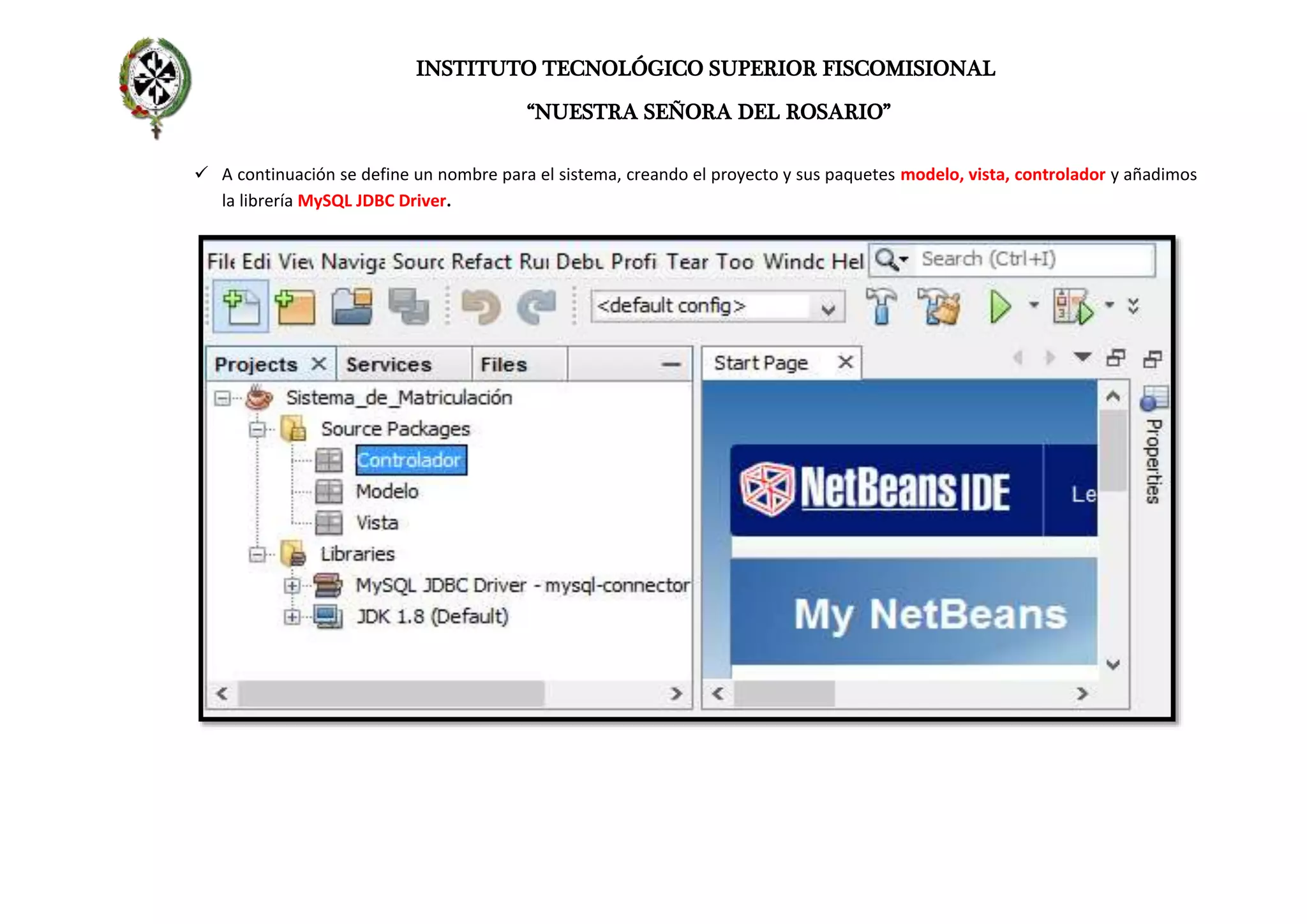
Task: Open the Debug menu
Action: coord(580,262)
